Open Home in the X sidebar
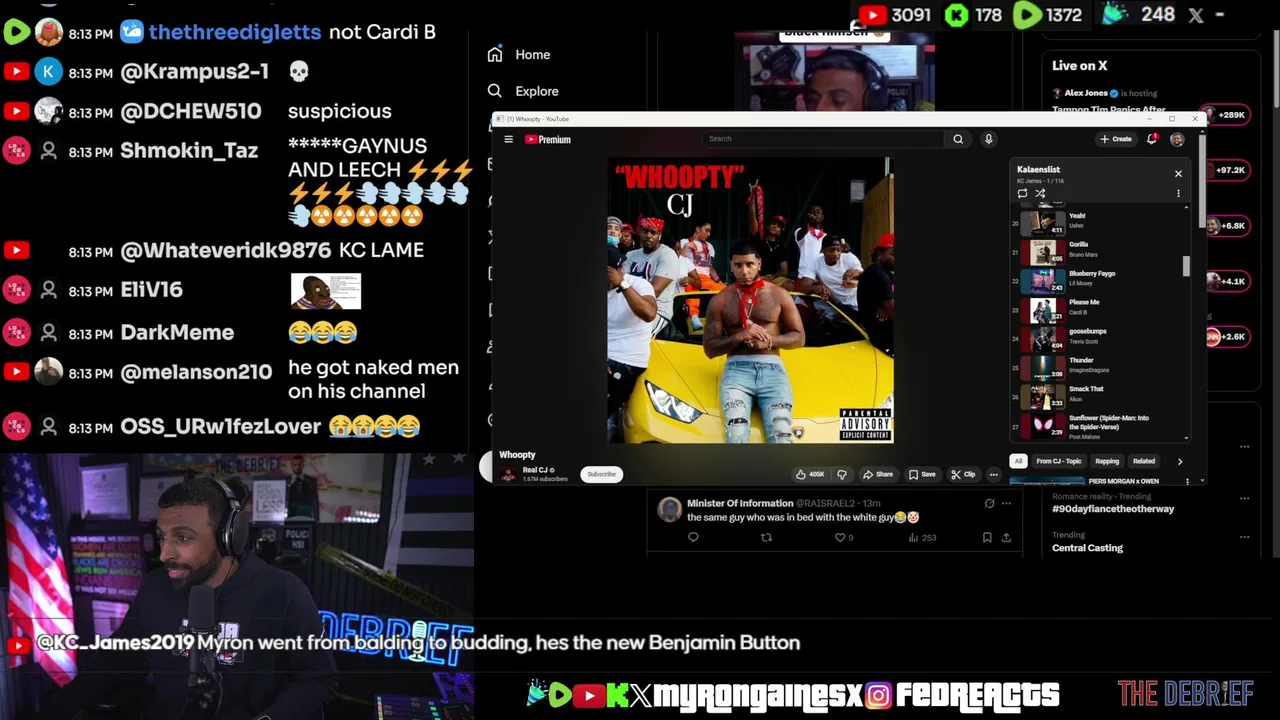 point(519,55)
